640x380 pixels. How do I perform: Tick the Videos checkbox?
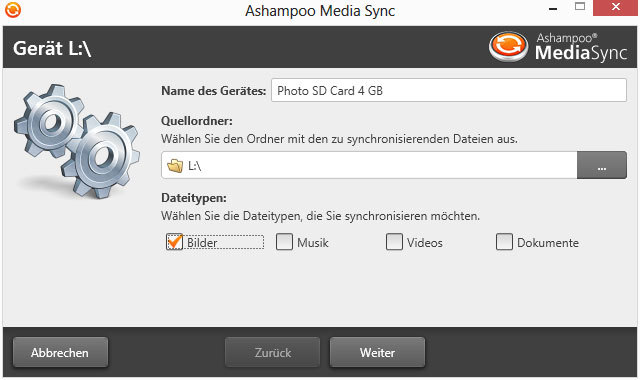click(x=394, y=242)
